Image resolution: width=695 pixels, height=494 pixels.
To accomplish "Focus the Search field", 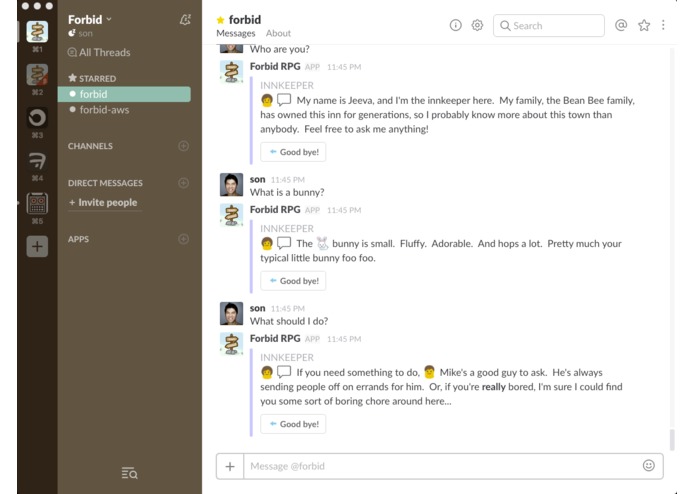I will coord(549,26).
